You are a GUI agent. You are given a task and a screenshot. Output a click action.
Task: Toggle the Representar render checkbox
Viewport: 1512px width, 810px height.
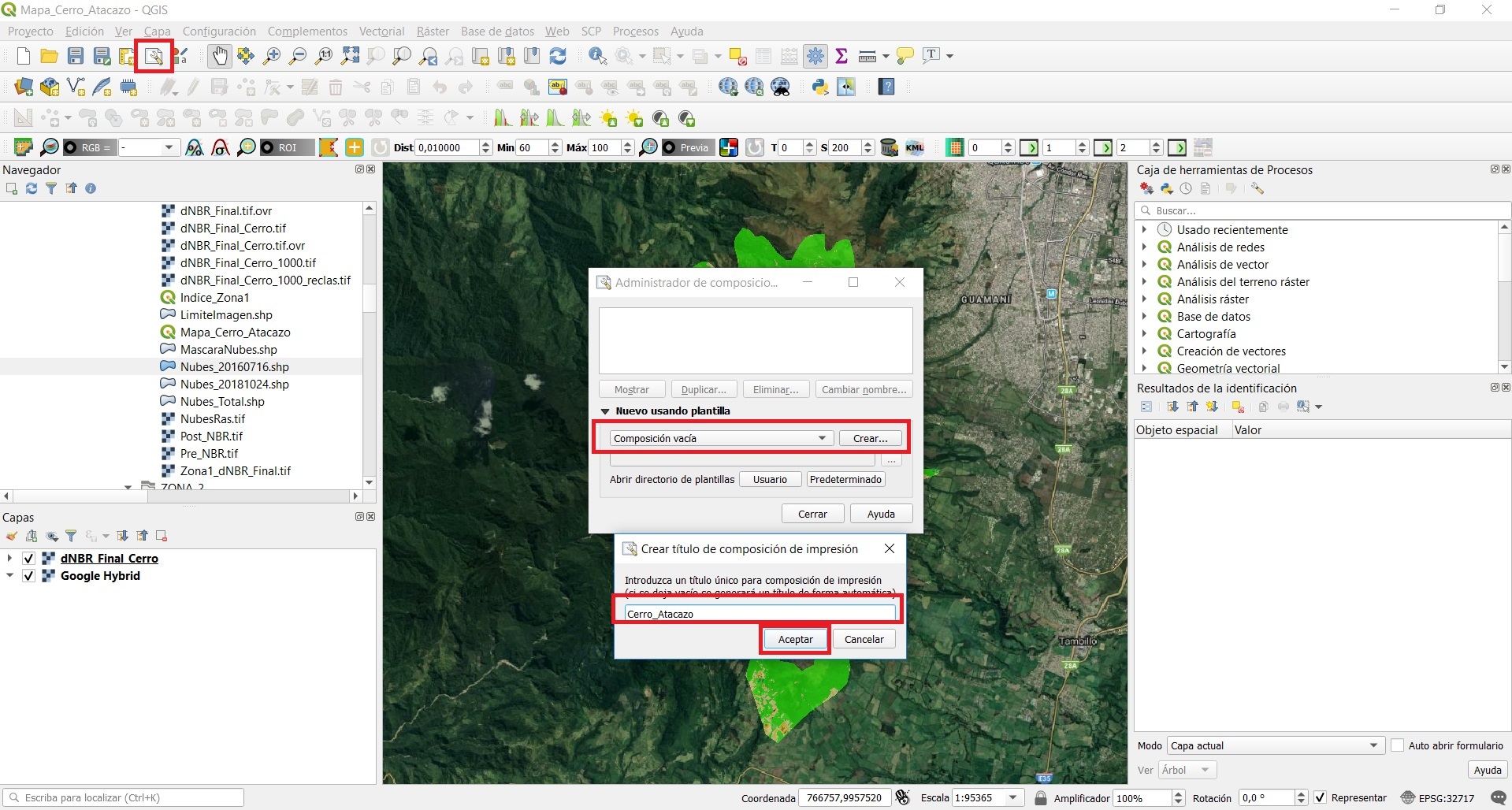pyautogui.click(x=1321, y=797)
